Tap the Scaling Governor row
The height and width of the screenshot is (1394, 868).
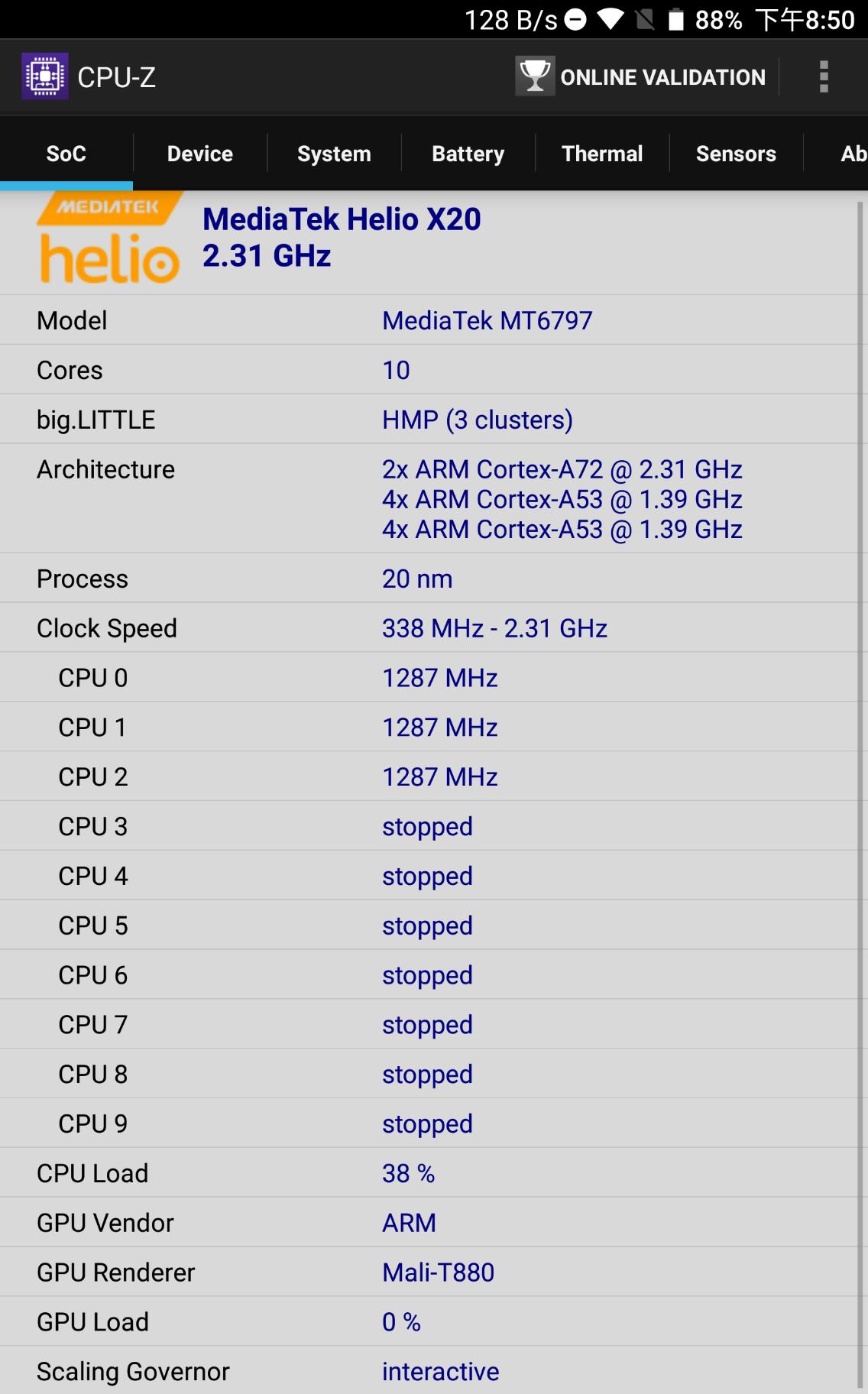coord(428,1371)
